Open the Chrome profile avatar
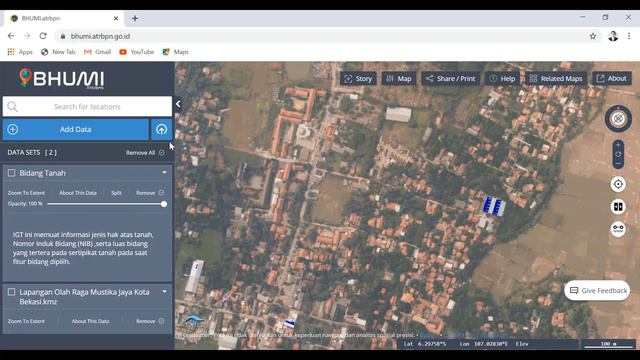Screen dimensions: 640x360 [x=613, y=36]
